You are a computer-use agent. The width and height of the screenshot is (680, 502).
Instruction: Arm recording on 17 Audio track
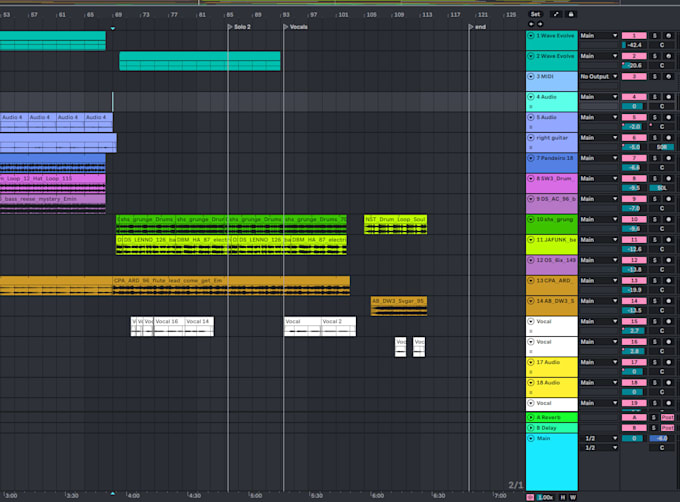tap(668, 362)
